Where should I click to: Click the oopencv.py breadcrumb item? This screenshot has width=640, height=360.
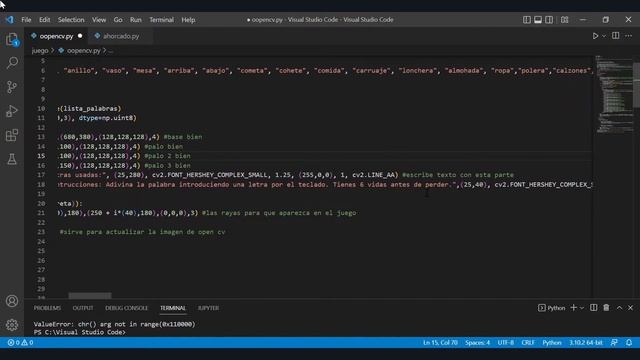tap(83, 51)
